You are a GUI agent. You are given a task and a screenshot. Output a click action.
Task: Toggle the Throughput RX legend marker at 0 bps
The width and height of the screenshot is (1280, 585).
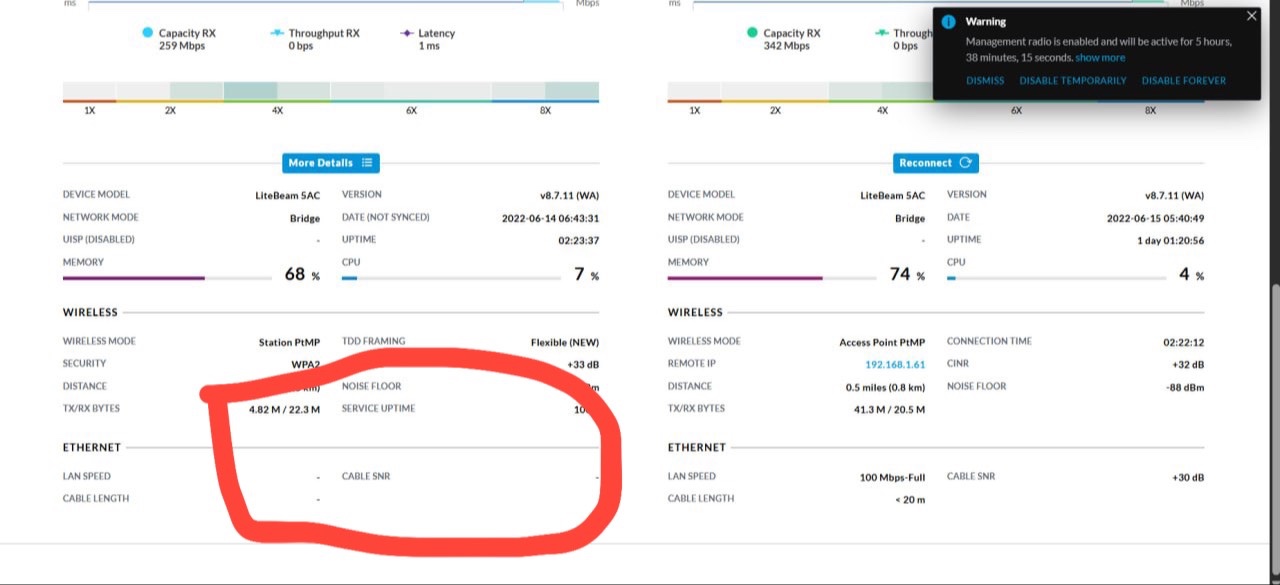click(x=278, y=33)
